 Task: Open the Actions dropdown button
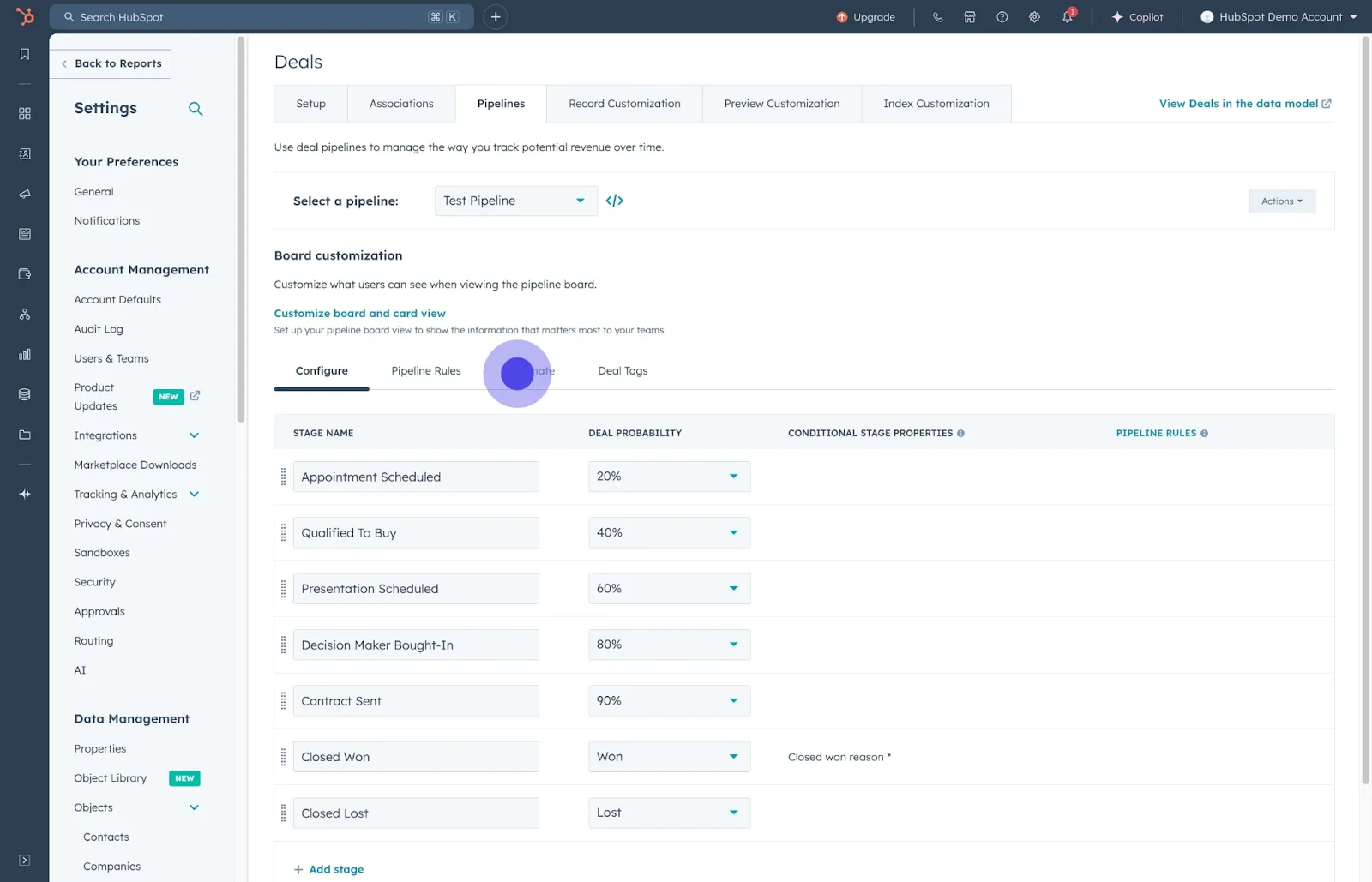tap(1281, 201)
